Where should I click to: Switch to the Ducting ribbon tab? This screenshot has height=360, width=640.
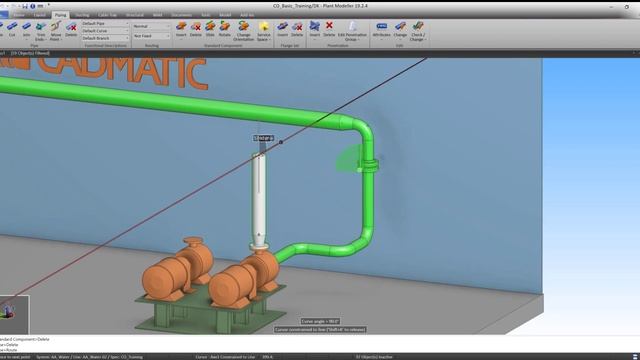tap(82, 15)
